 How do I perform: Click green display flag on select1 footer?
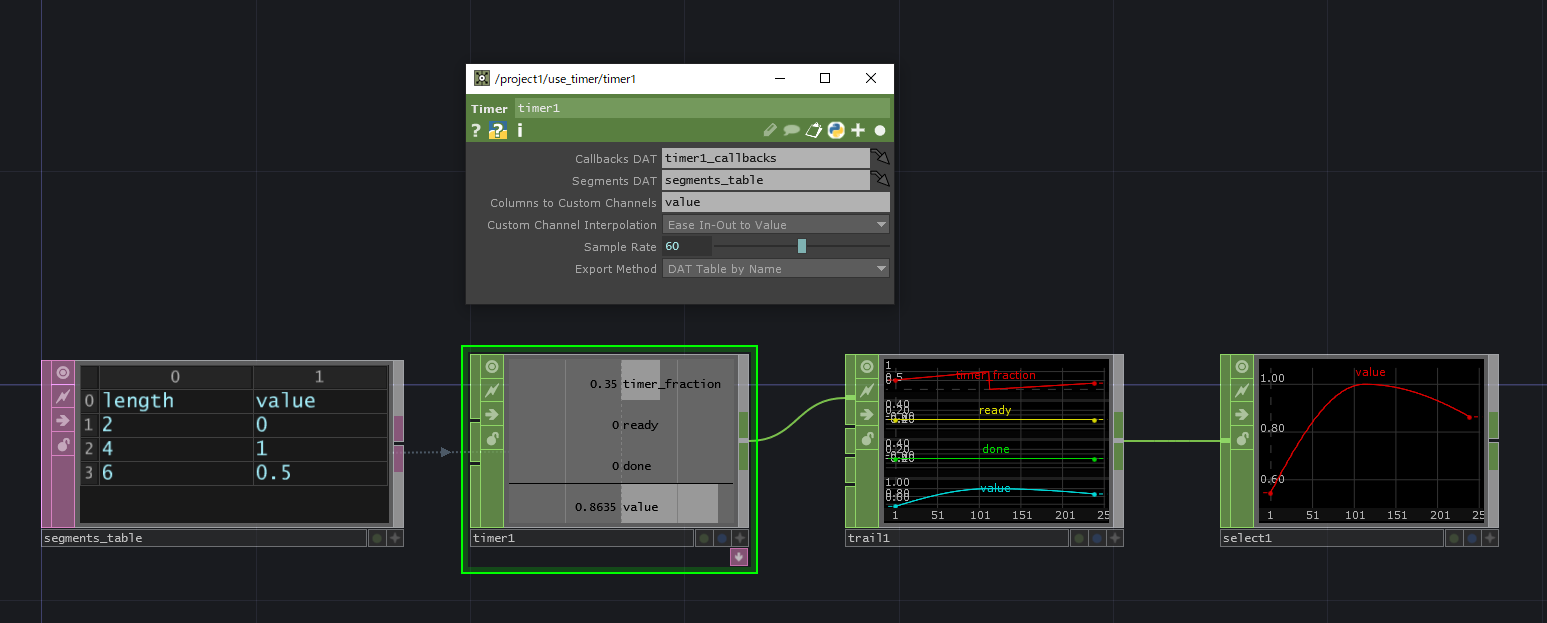[x=1454, y=538]
